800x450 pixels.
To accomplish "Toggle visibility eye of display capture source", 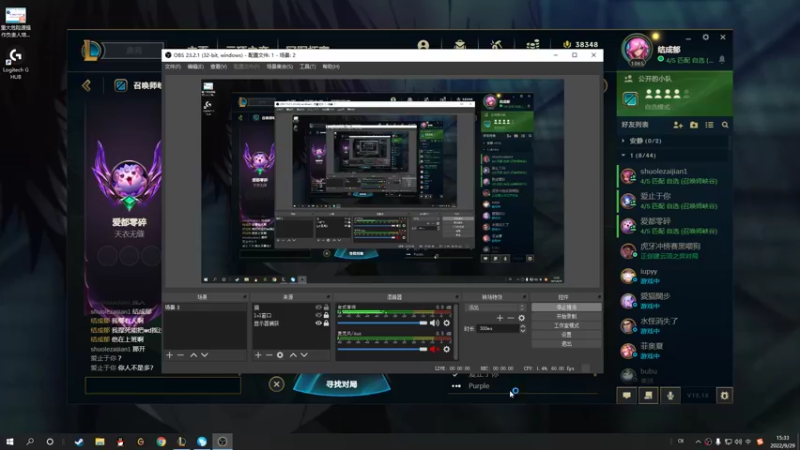I will 318,323.
